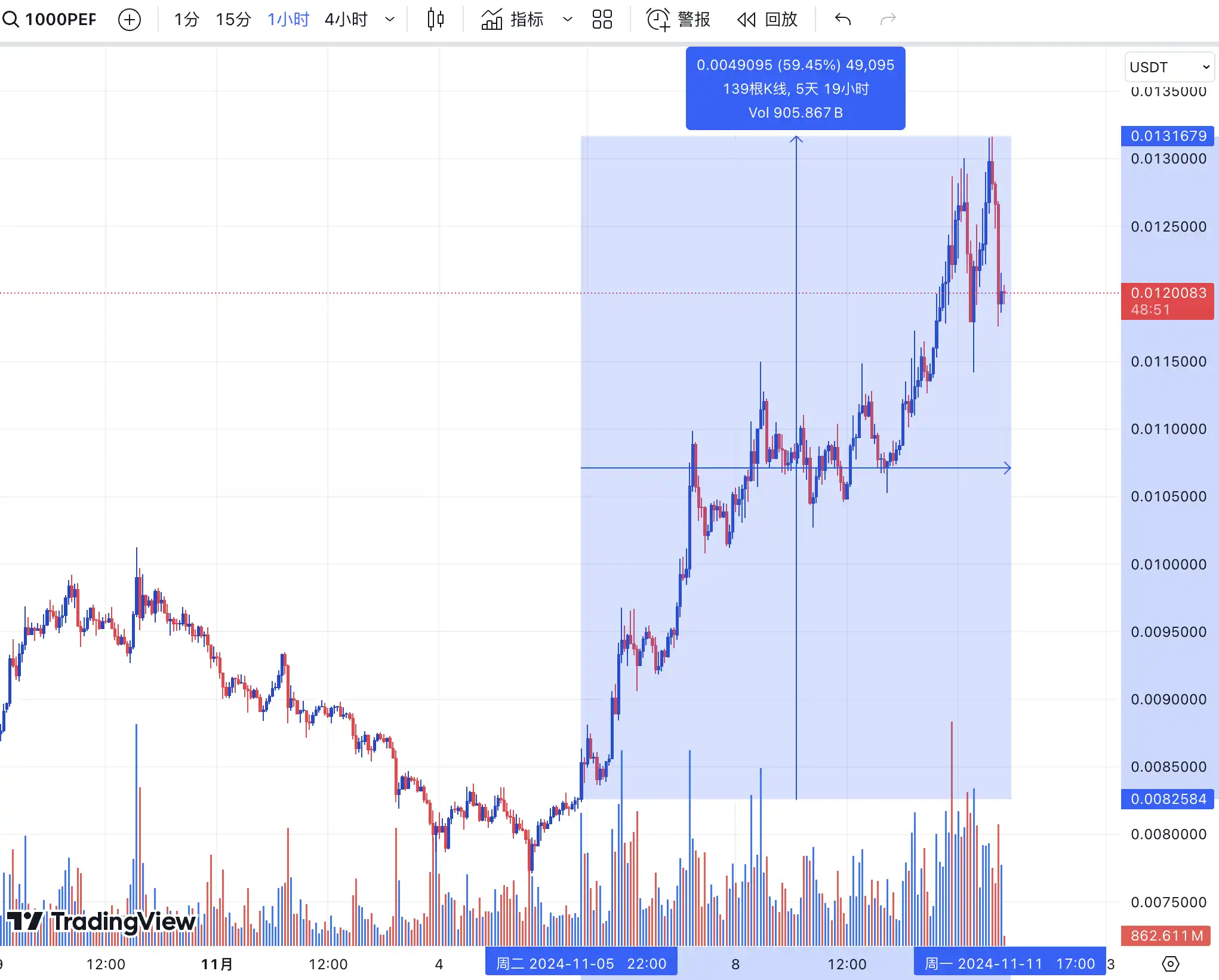Select the 1小时 timeframe
The width and height of the screenshot is (1219, 980).
click(288, 20)
